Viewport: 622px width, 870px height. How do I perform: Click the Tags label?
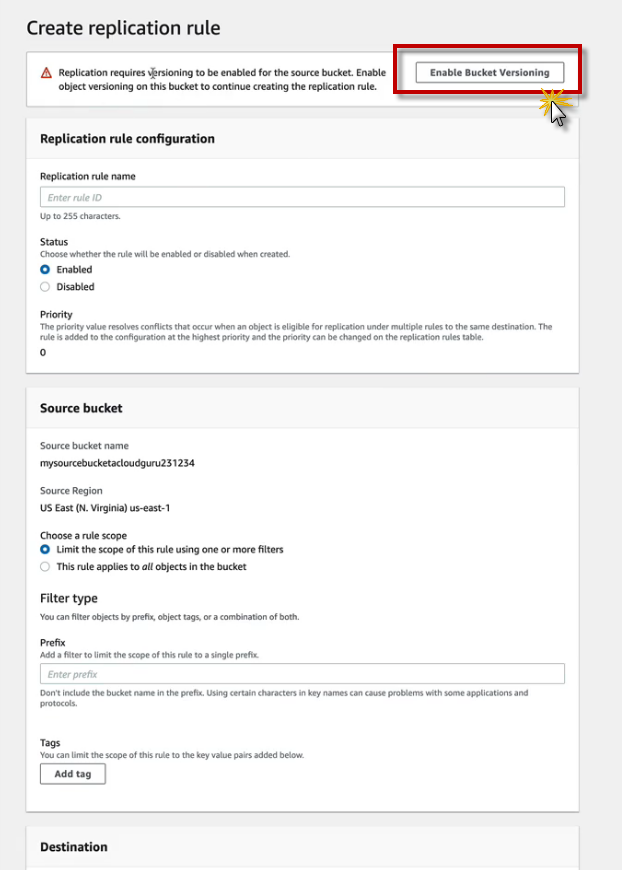(50, 743)
